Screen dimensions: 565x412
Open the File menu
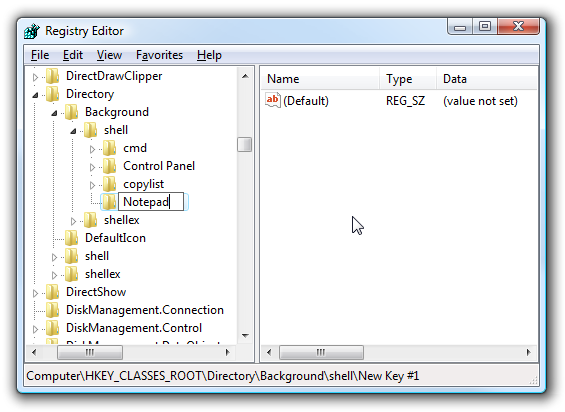pyautogui.click(x=40, y=55)
